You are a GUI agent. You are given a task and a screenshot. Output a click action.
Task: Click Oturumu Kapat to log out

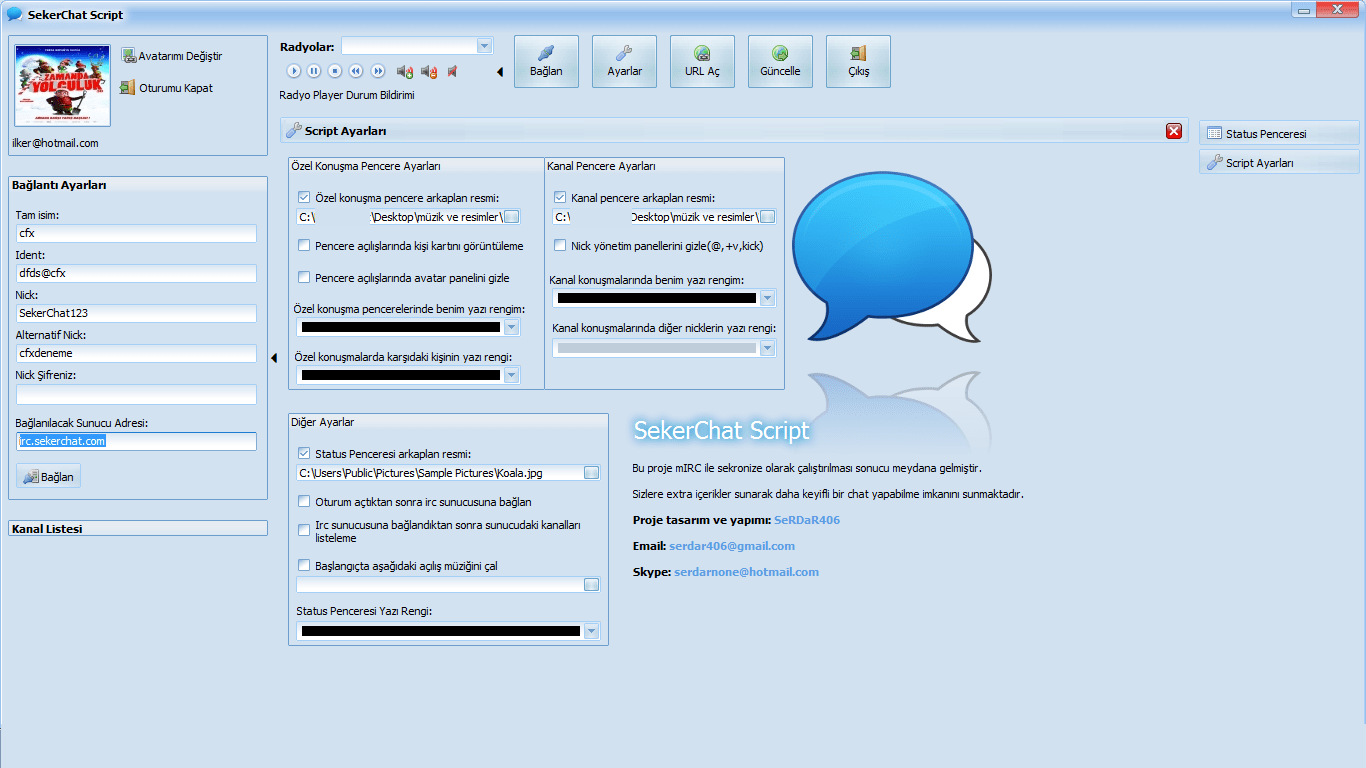(166, 88)
